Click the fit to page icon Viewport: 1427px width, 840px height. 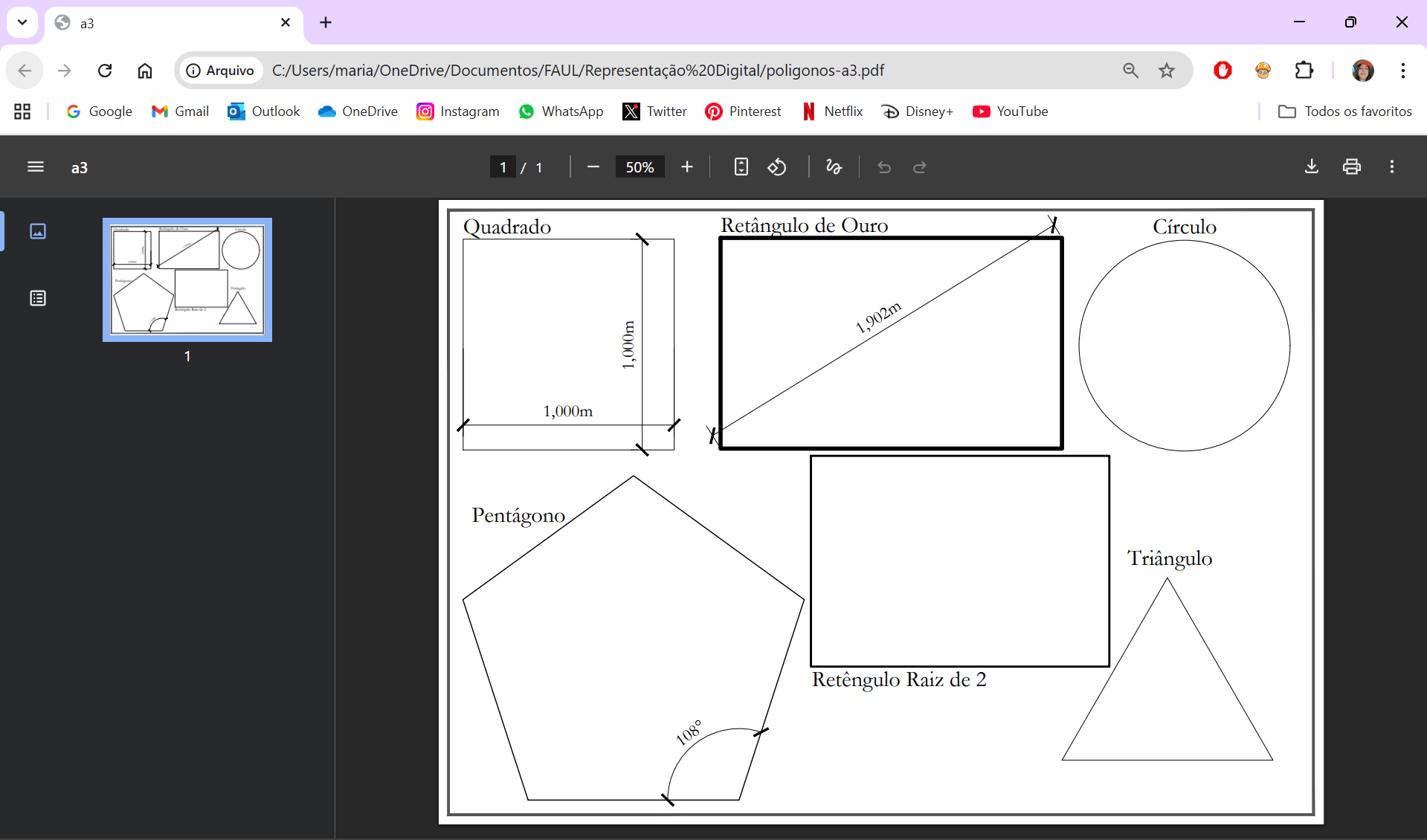coord(741,167)
